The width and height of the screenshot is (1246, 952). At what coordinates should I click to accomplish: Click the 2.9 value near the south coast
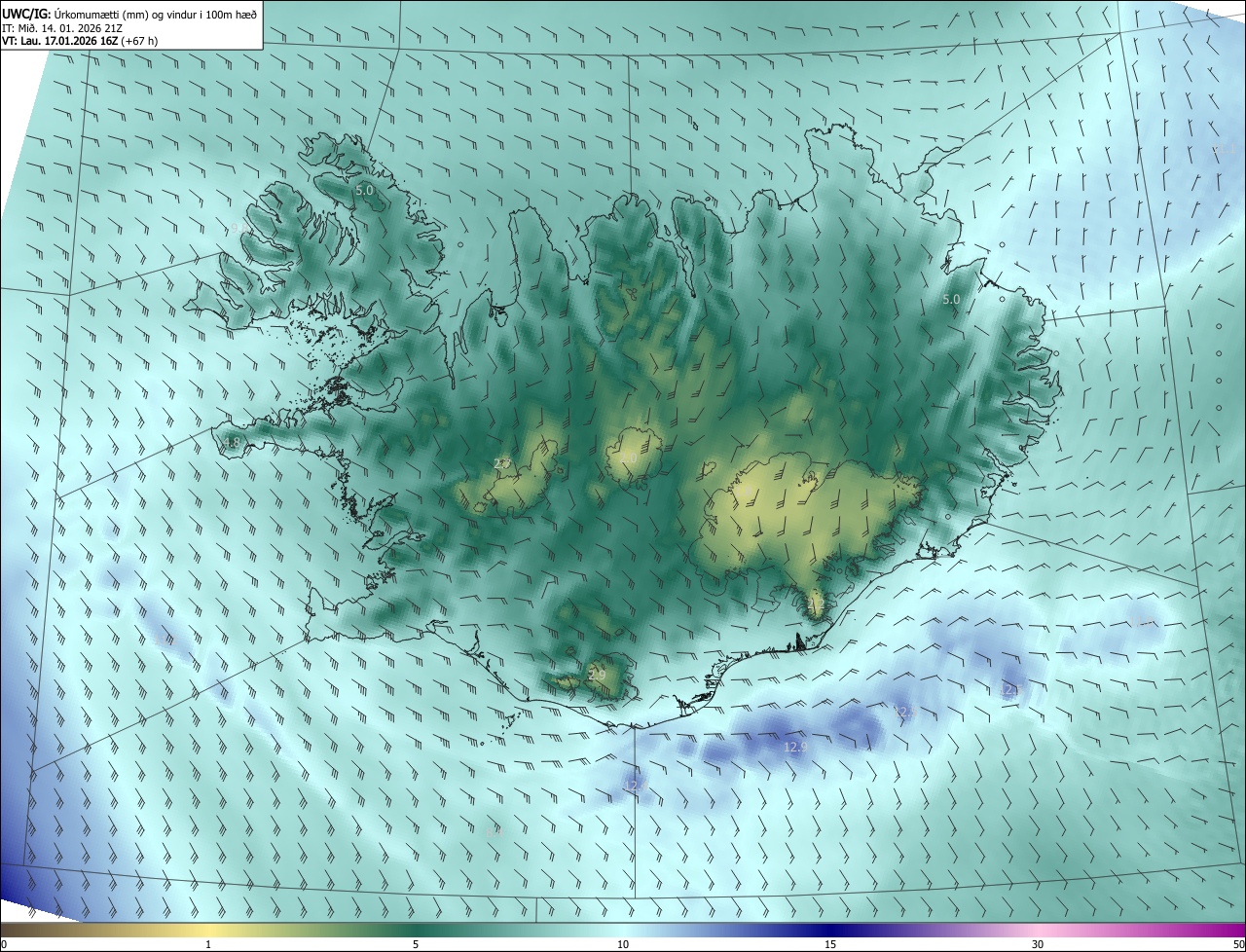[x=597, y=675]
